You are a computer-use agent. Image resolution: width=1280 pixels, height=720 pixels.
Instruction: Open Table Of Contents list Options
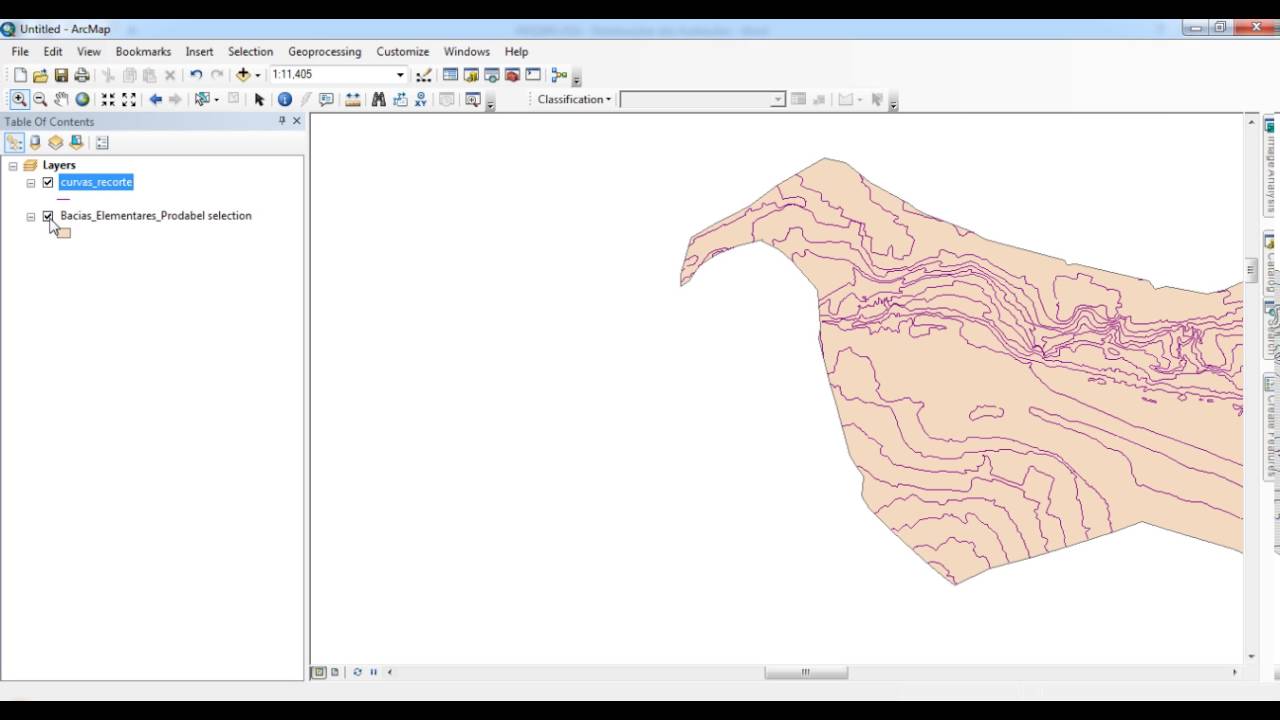[102, 143]
